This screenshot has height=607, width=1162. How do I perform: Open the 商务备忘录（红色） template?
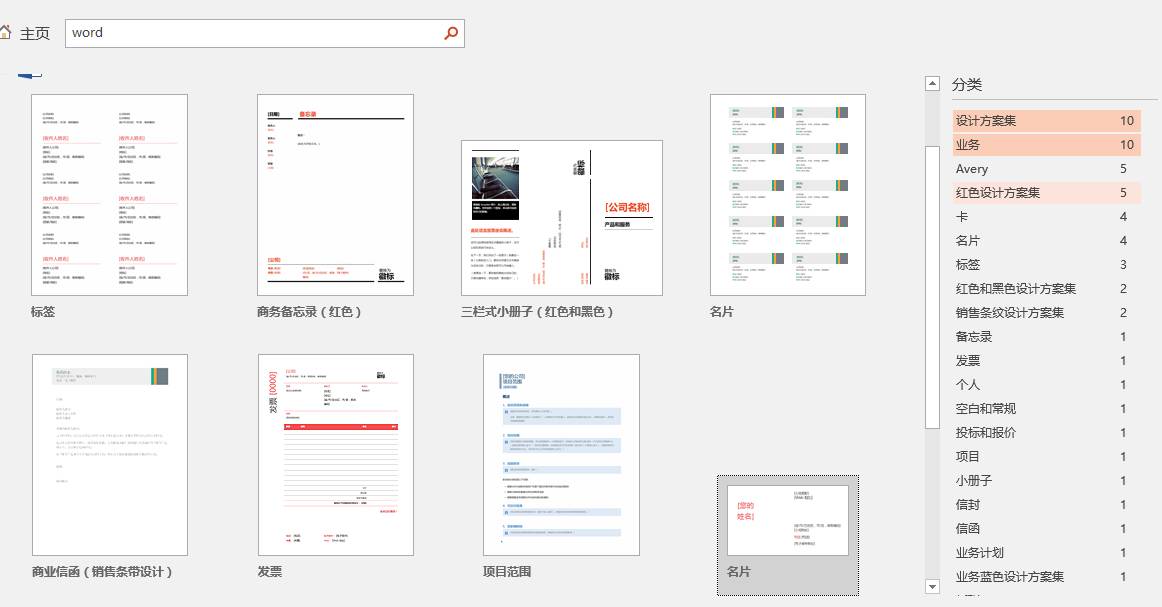336,194
